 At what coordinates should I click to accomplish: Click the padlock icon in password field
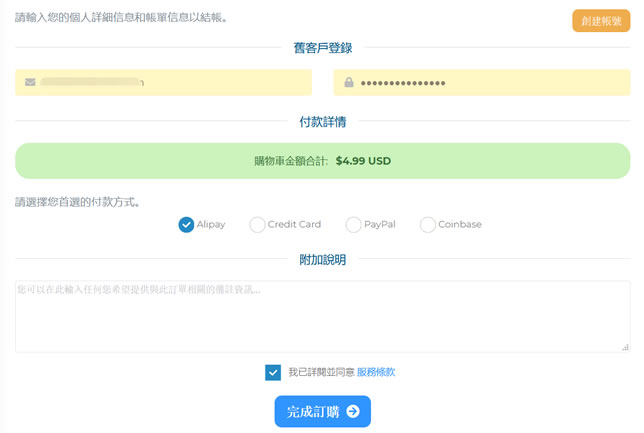350,83
